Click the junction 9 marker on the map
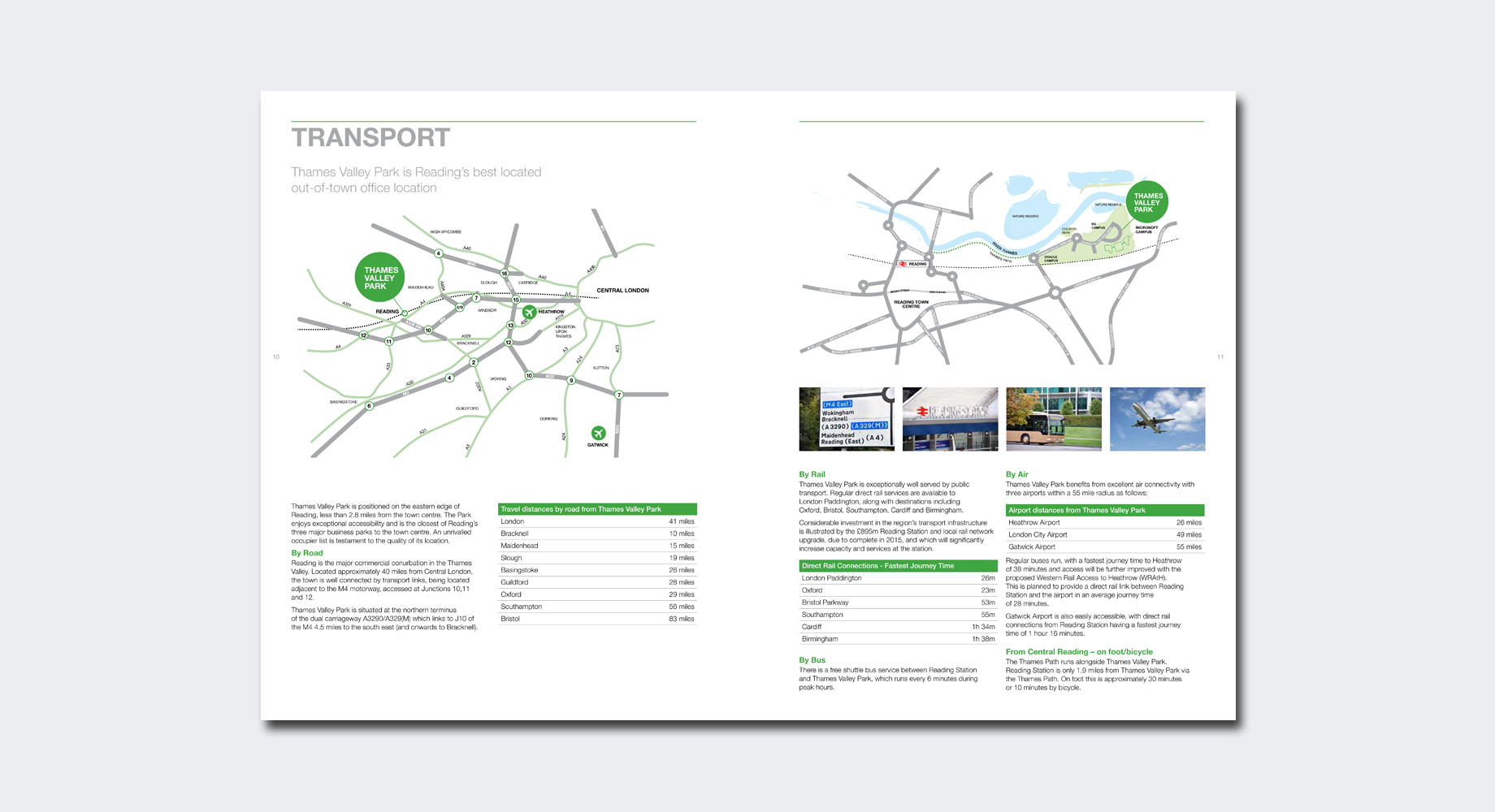Viewport: 1495px width, 812px height. pyautogui.click(x=571, y=380)
